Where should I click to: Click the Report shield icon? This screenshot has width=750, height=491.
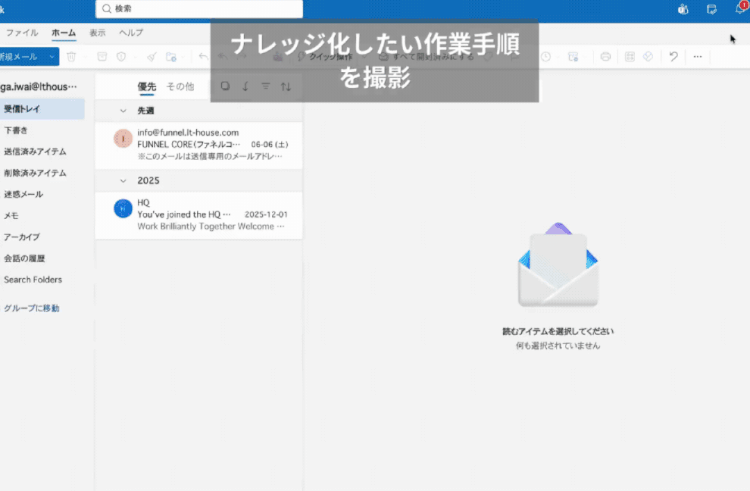[121, 57]
